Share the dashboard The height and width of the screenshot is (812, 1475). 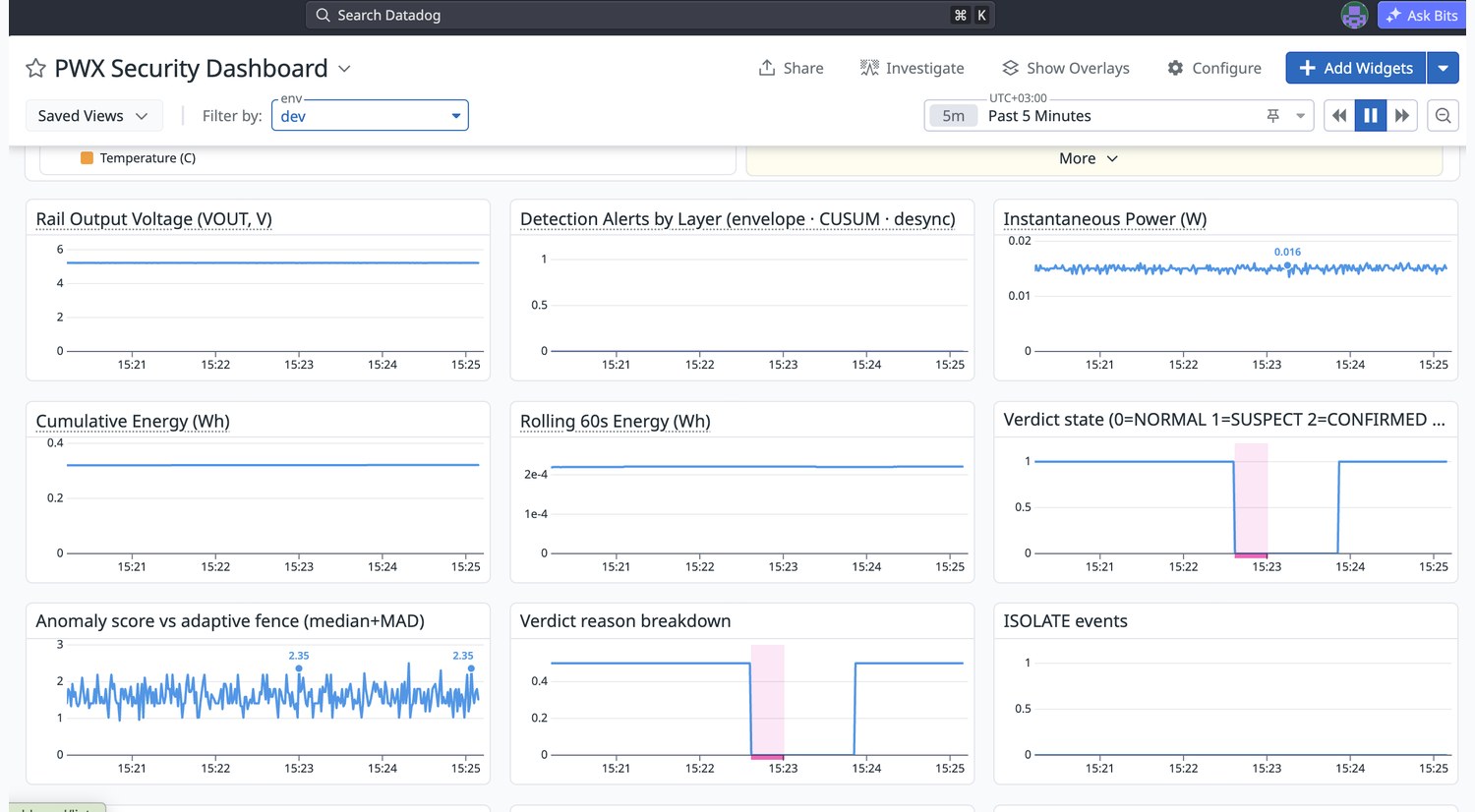click(791, 68)
